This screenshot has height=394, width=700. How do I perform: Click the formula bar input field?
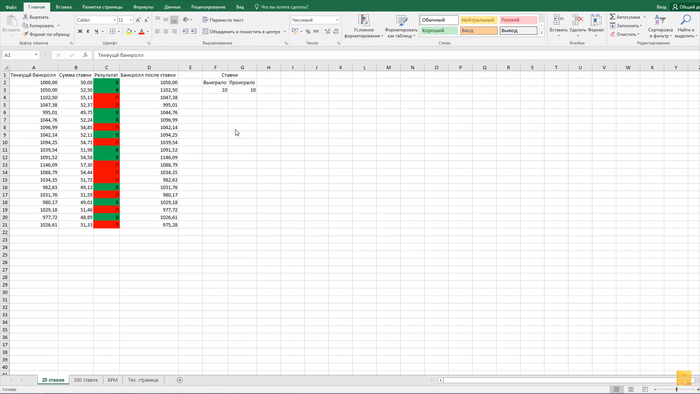[x=396, y=55]
